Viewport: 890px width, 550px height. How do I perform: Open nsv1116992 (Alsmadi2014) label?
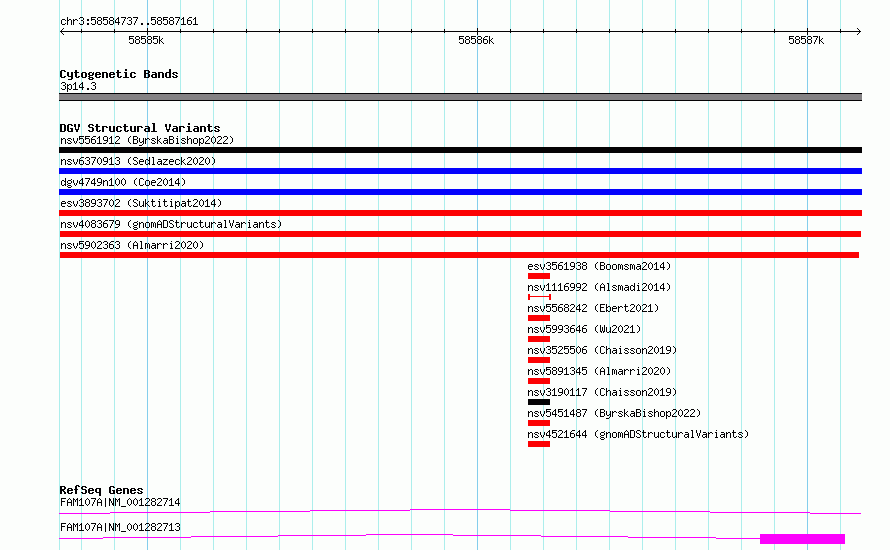click(599, 287)
